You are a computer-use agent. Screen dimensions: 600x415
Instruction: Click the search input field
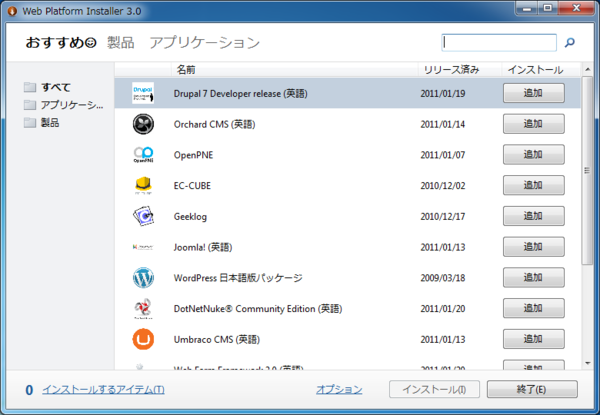pos(499,42)
